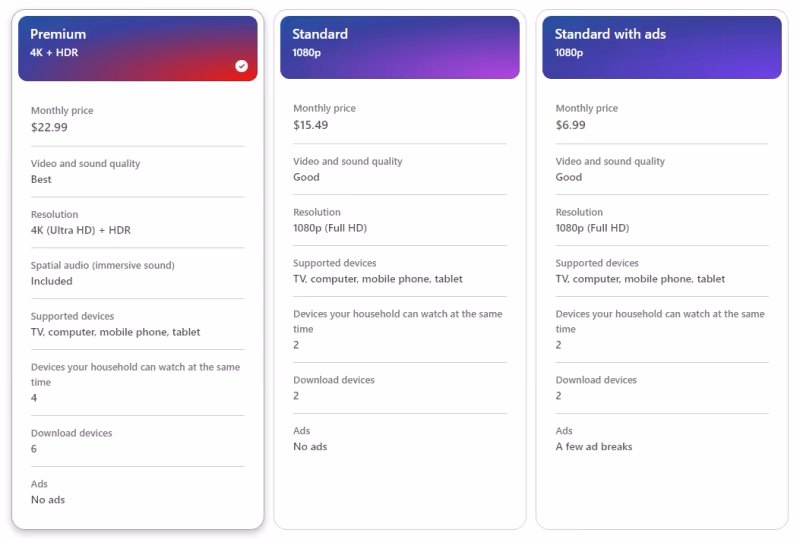Click the $15.49 monthly price

pyautogui.click(x=311, y=126)
